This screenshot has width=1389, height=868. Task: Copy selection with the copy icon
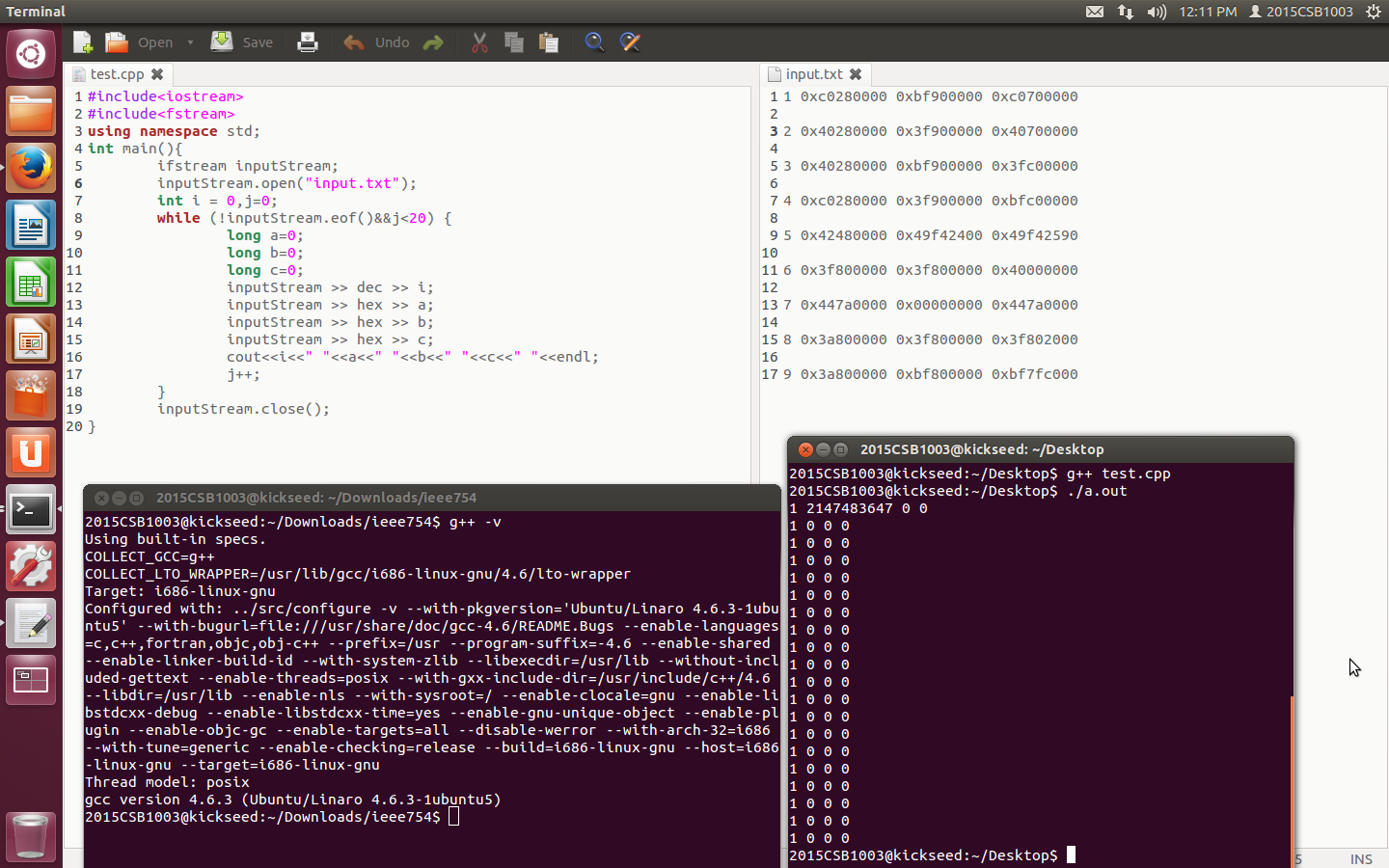pos(514,42)
